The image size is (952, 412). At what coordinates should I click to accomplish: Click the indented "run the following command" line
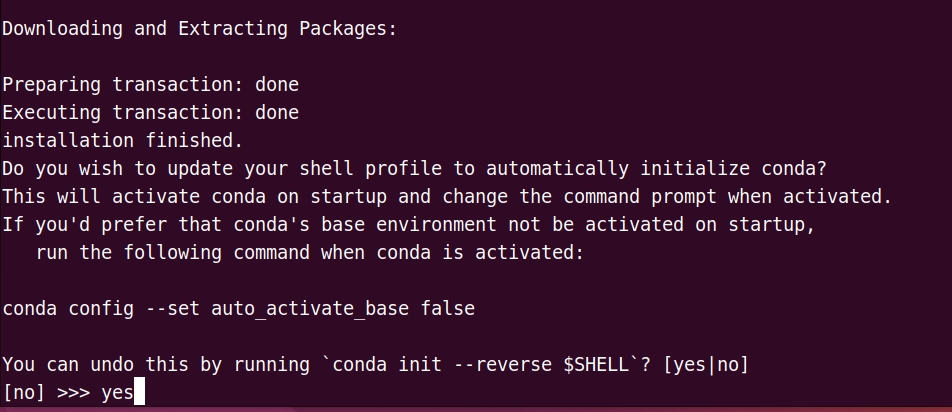[x=310, y=252]
